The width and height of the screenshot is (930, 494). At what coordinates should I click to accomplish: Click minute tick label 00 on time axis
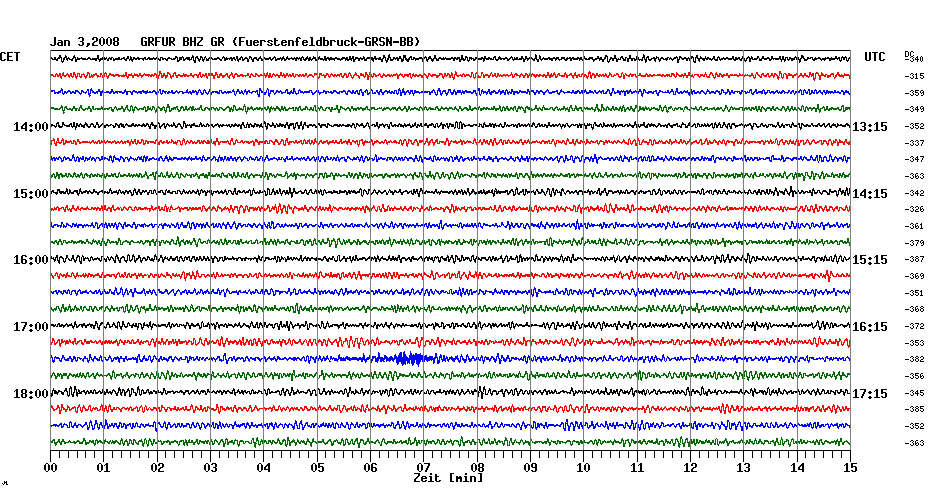click(50, 467)
